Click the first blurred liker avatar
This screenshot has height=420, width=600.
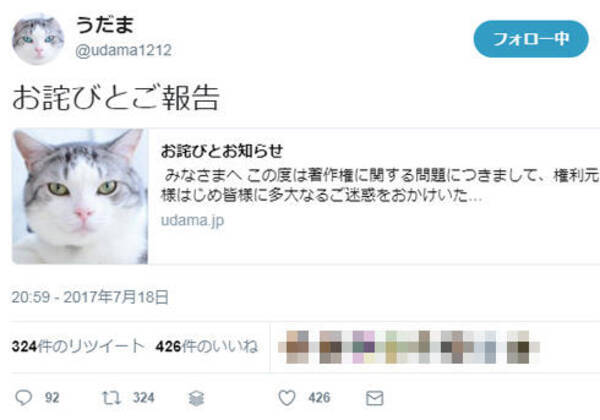pos(297,347)
